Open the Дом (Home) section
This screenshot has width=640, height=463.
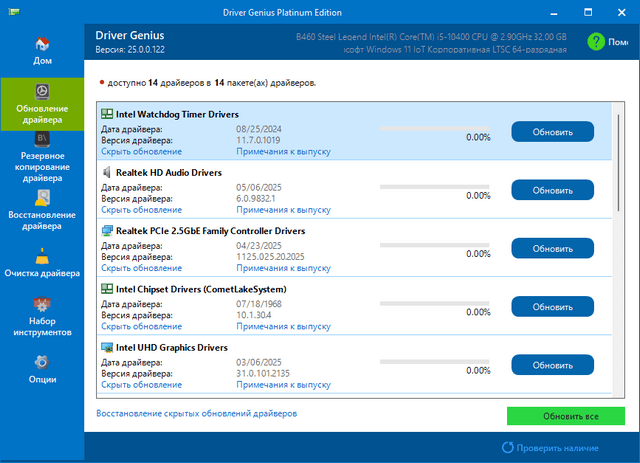[41, 50]
